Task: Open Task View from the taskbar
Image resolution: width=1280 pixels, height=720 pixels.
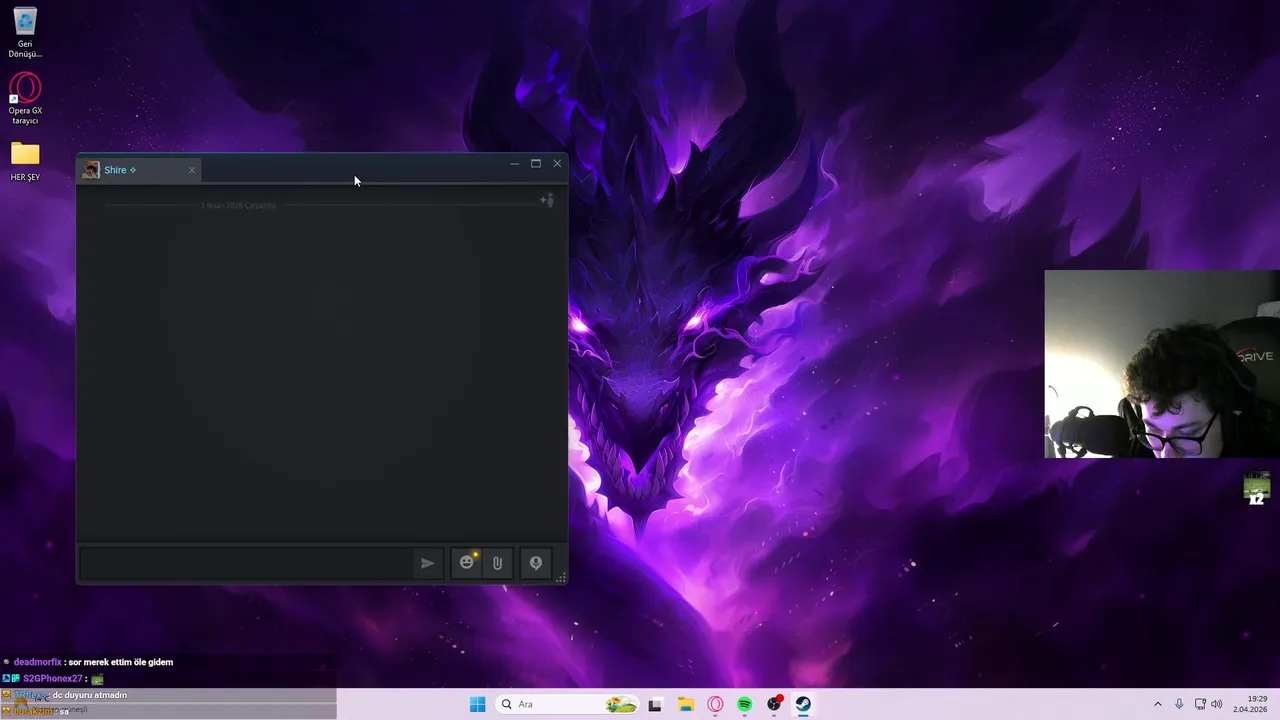Action: tap(655, 704)
